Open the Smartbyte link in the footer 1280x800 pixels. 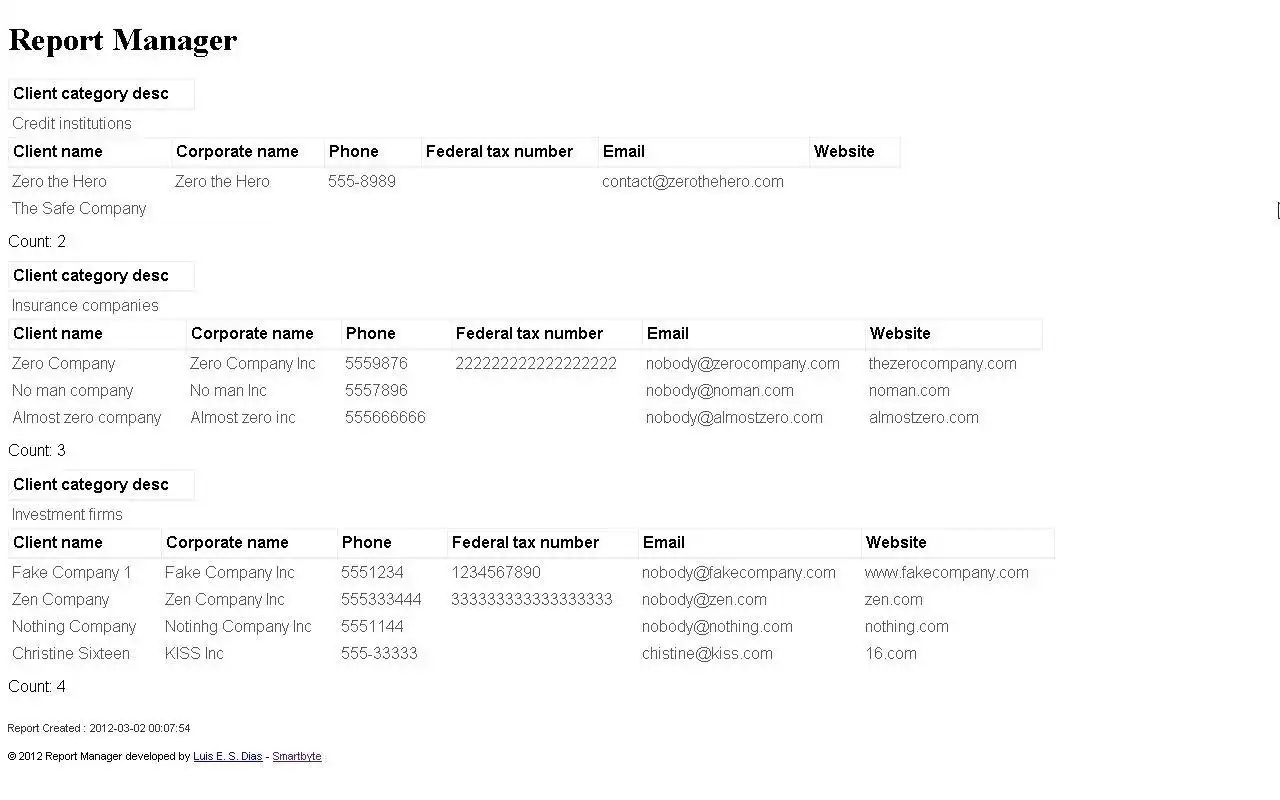coord(297,757)
